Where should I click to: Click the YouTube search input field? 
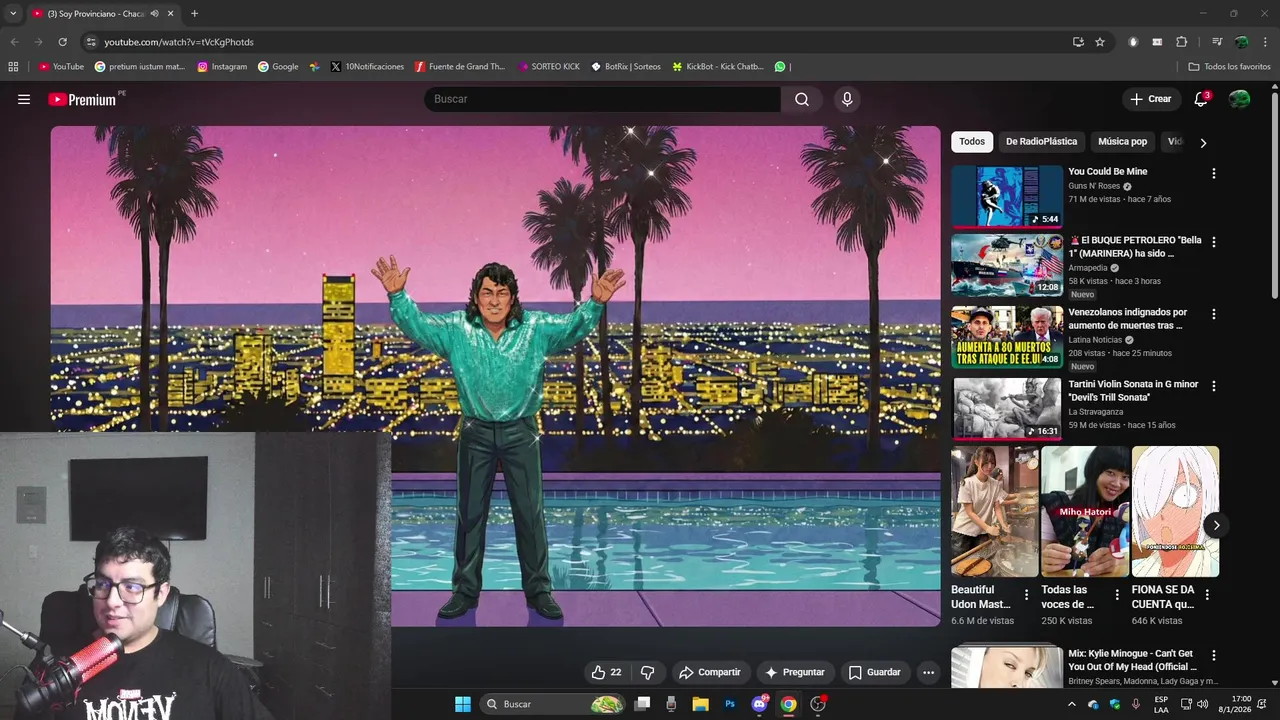point(602,99)
